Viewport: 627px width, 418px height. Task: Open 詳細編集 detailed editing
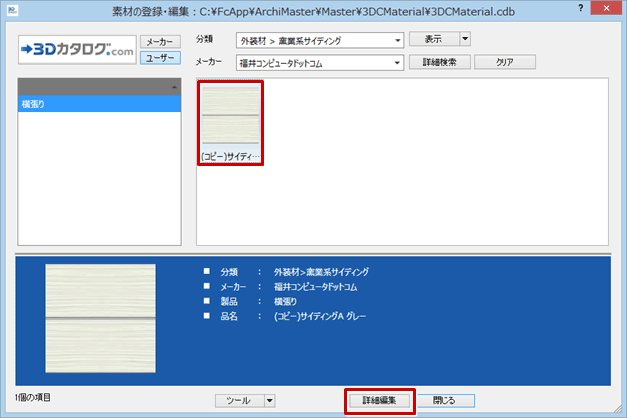379,400
